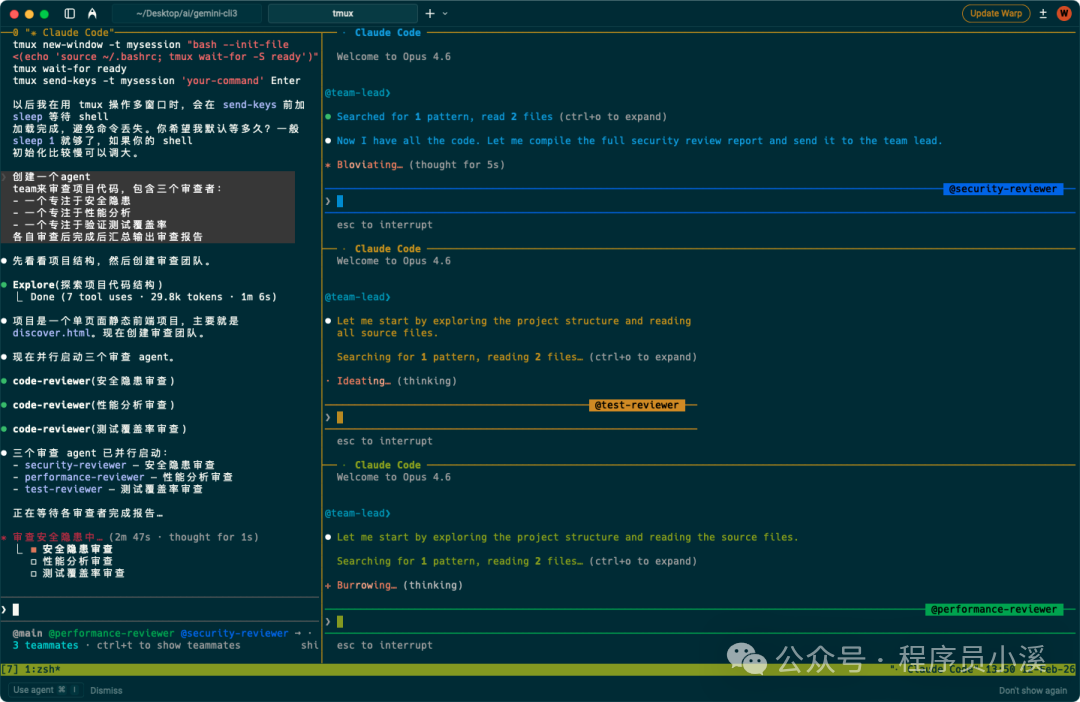
Task: Click the 测试覆盖率审查 task checkbox item
Action: pos(78,573)
